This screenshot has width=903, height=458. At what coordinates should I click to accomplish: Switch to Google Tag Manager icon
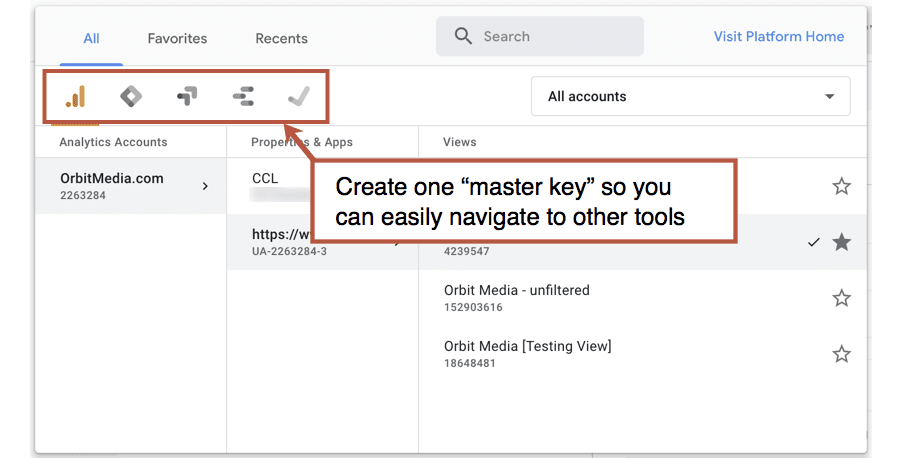(x=131, y=96)
